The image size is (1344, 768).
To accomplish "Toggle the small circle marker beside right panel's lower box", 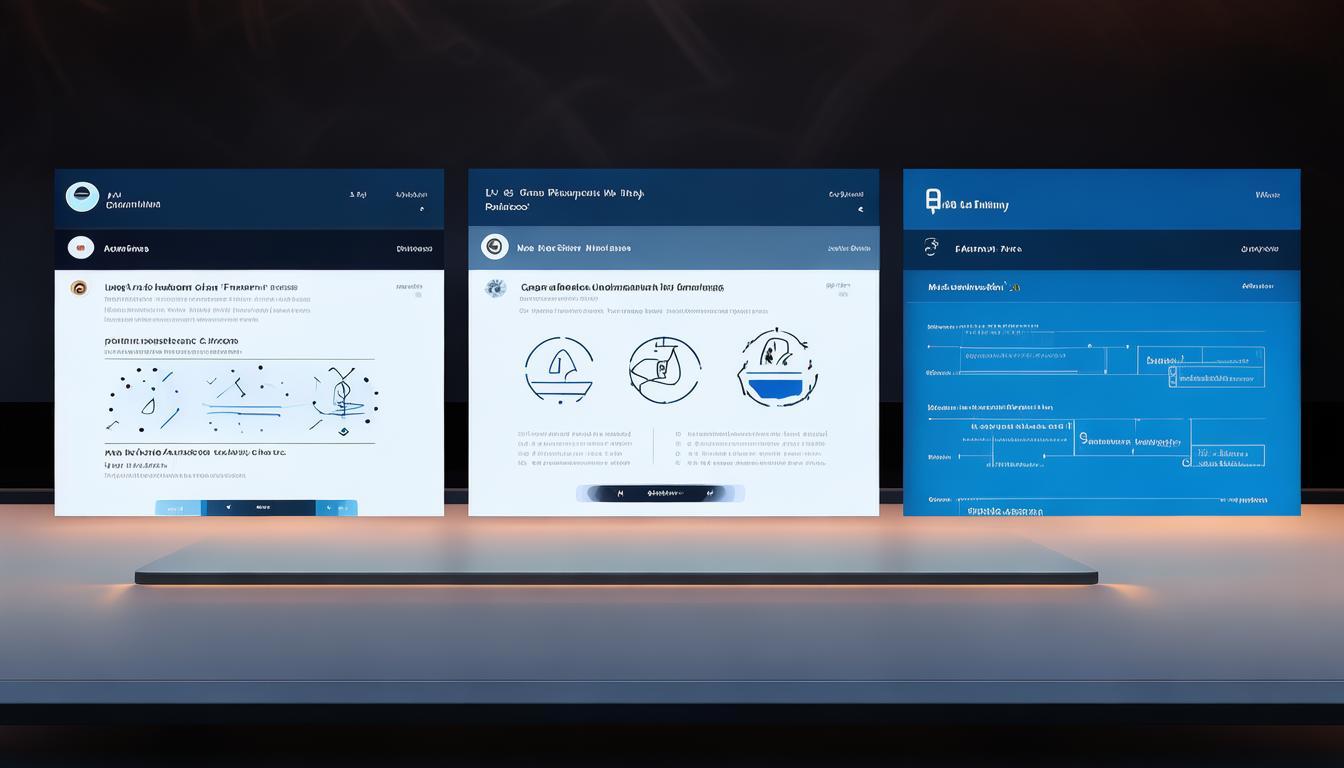I will coord(1186,462).
